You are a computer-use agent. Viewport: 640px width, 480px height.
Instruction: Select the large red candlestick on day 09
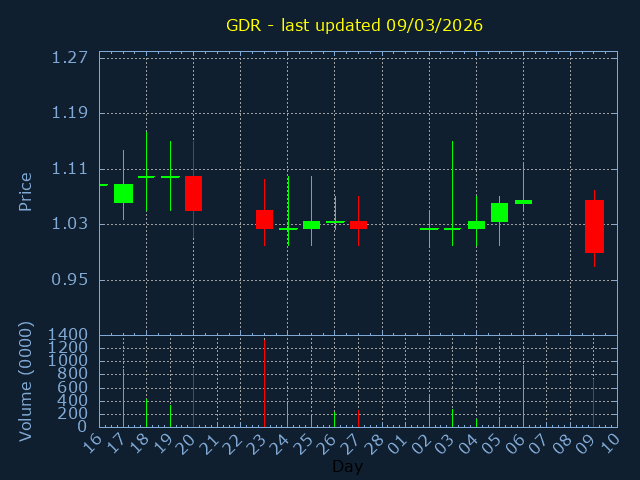click(x=594, y=226)
